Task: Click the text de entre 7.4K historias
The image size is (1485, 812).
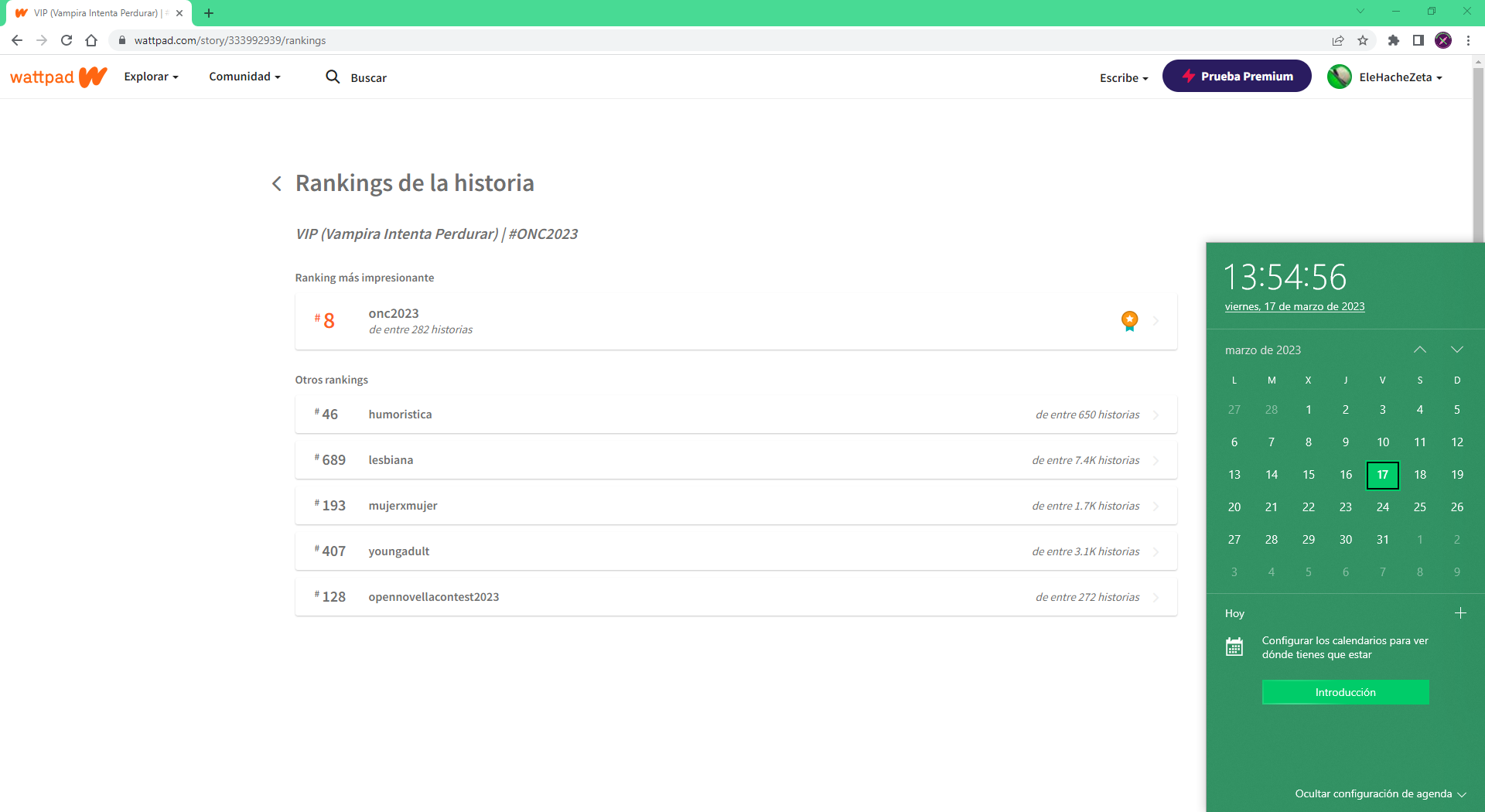Action: 1086,460
